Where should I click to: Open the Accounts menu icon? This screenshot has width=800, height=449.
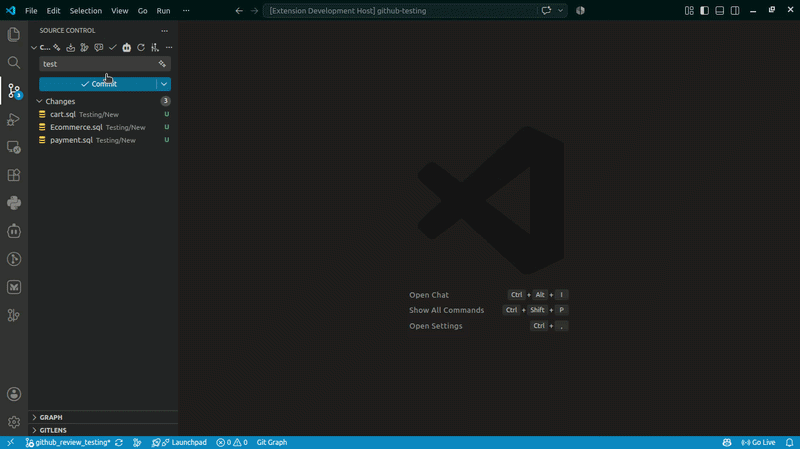click(14, 394)
